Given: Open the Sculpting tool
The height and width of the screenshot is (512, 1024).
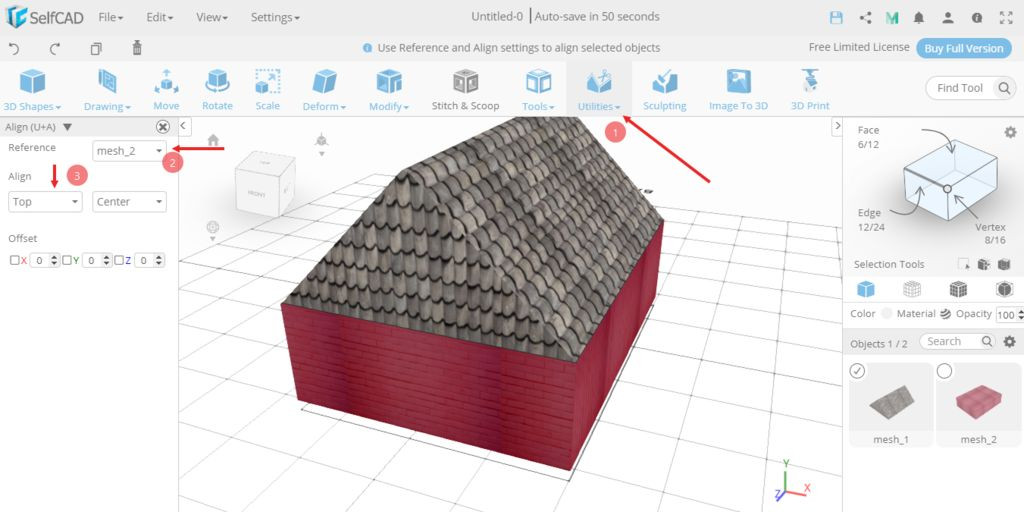Looking at the screenshot, I should 664,89.
